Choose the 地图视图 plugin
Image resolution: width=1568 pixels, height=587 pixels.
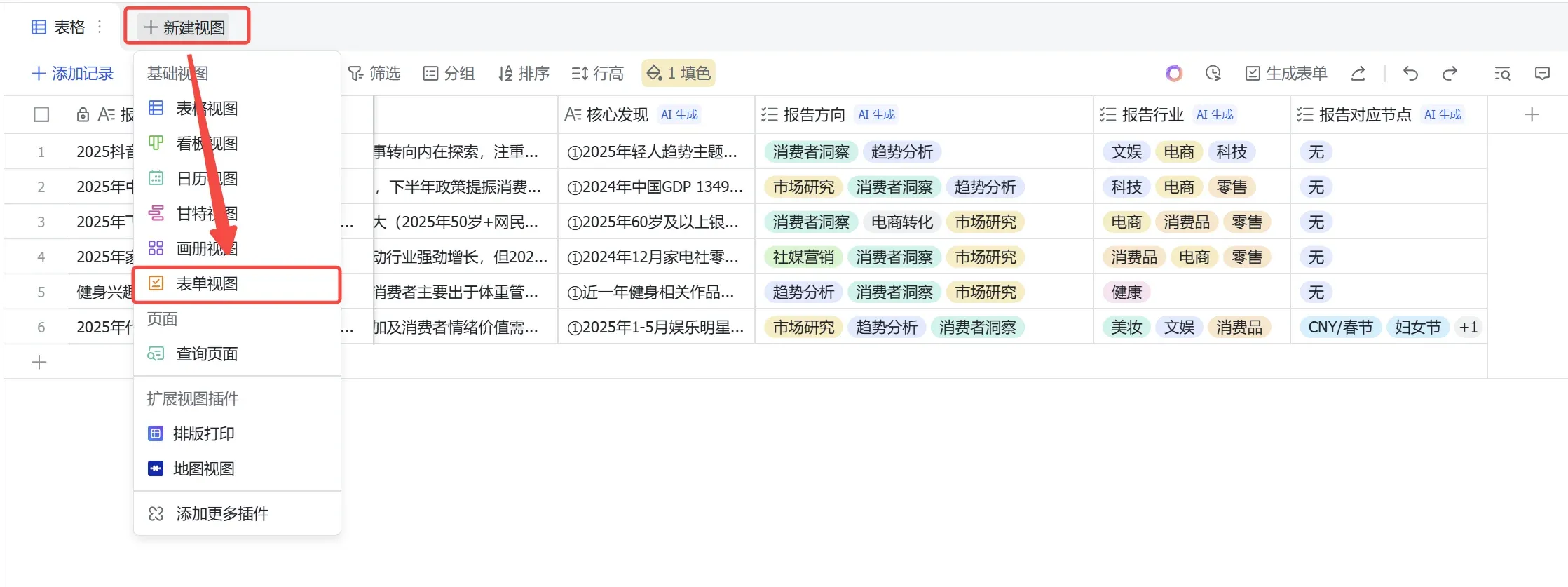pyautogui.click(x=237, y=469)
